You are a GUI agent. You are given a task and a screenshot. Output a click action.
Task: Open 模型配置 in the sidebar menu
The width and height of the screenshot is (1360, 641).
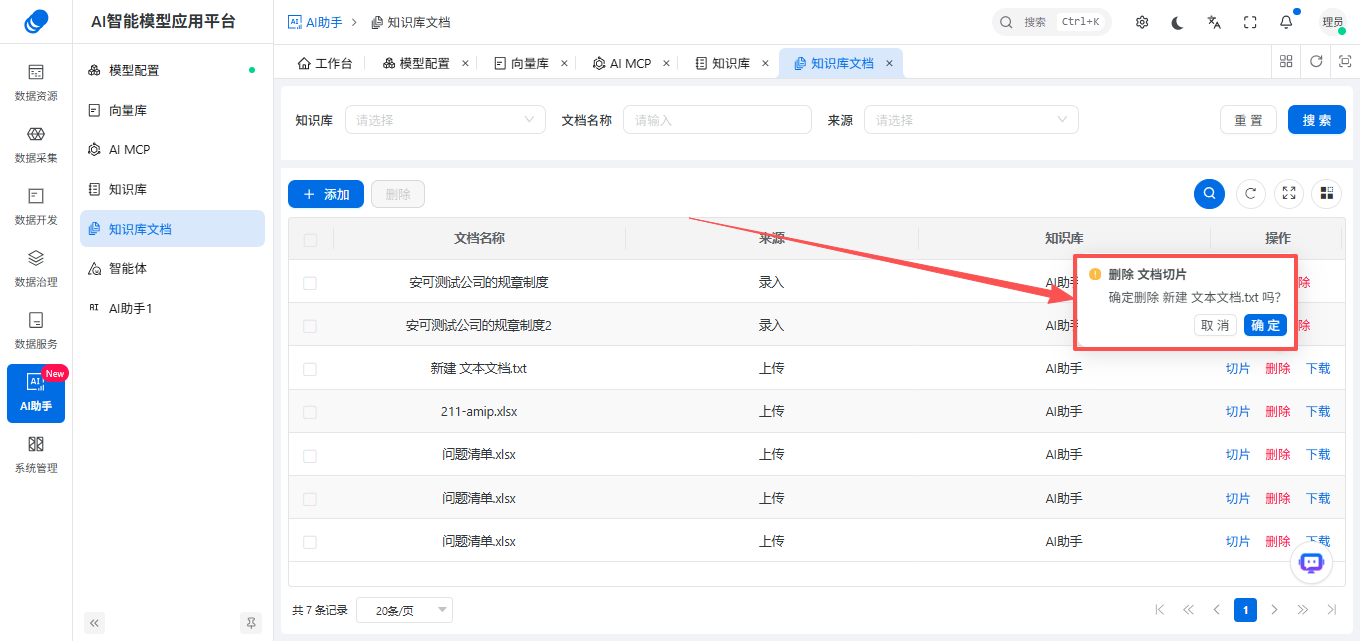[172, 70]
